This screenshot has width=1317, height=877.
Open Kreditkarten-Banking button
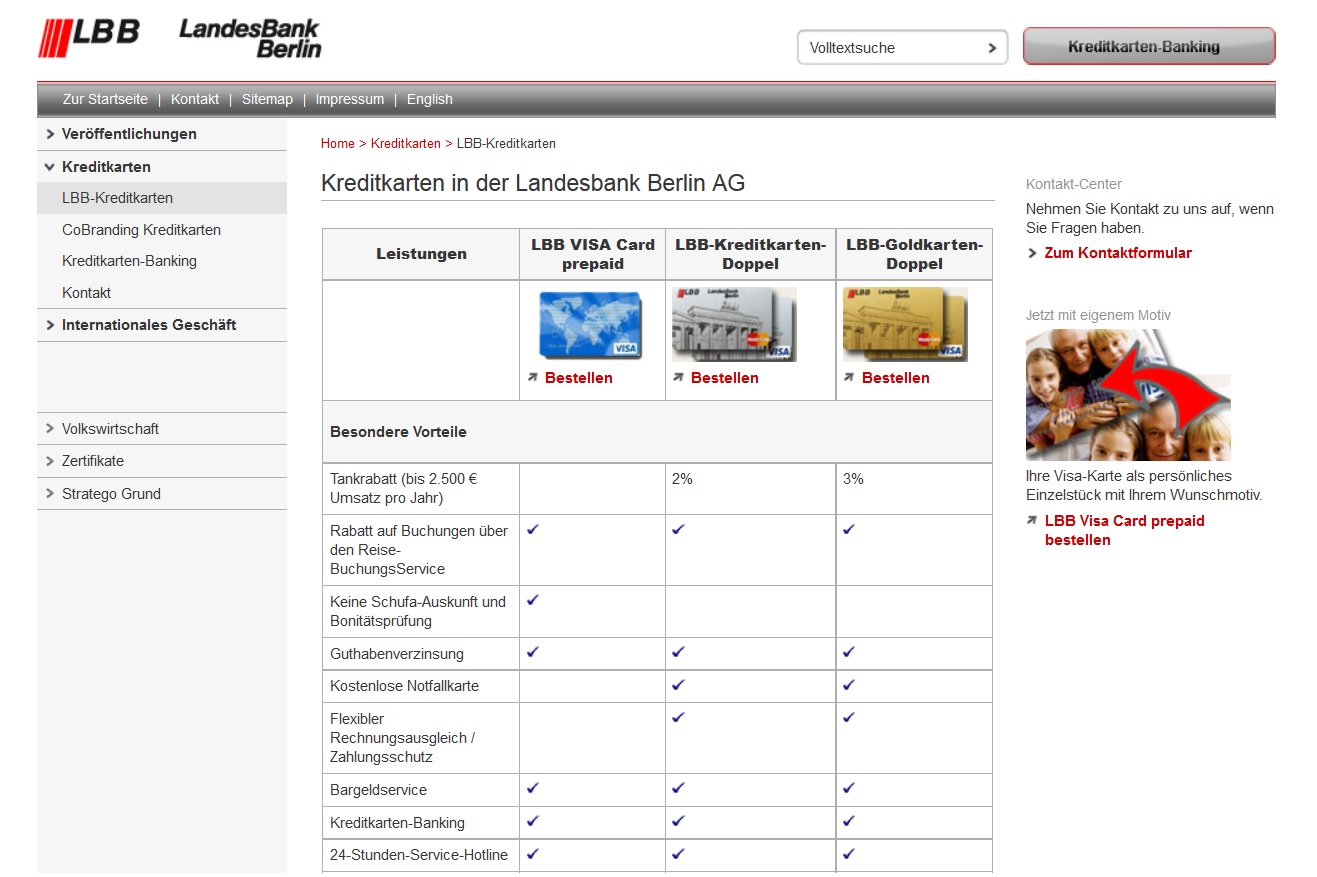point(1149,46)
